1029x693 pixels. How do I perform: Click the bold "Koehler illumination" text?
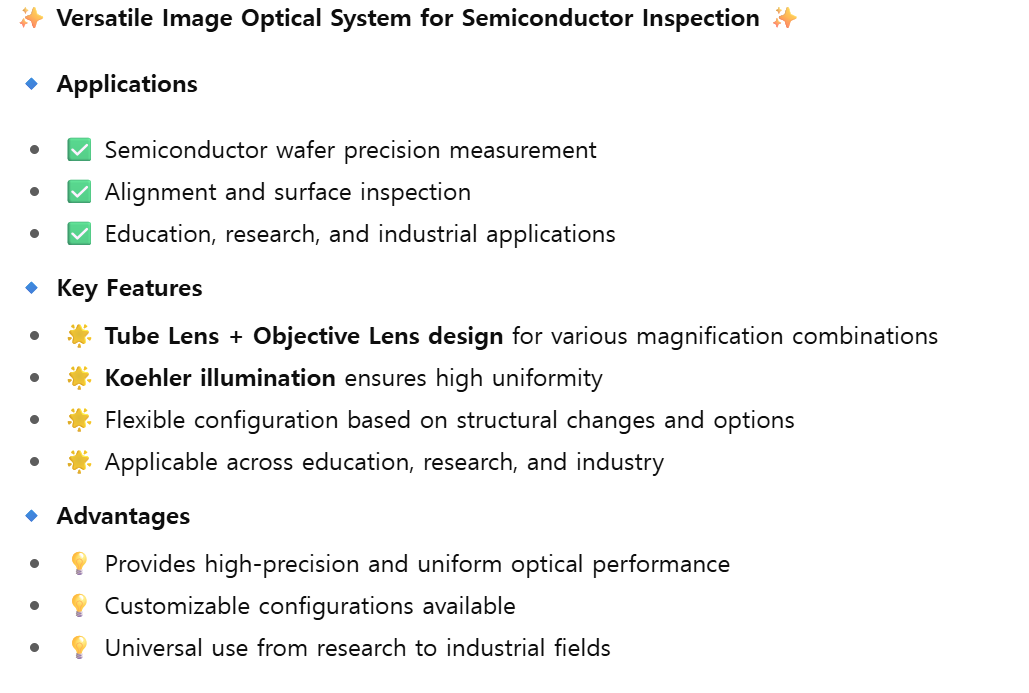coord(220,378)
